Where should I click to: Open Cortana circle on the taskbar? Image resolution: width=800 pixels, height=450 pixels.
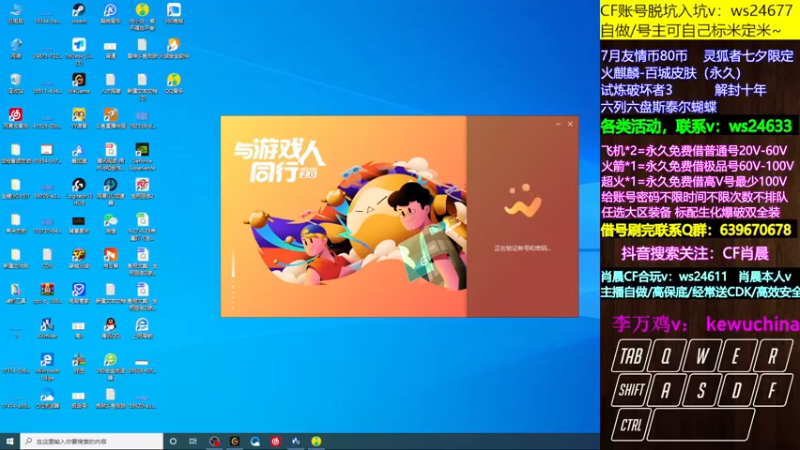click(173, 441)
